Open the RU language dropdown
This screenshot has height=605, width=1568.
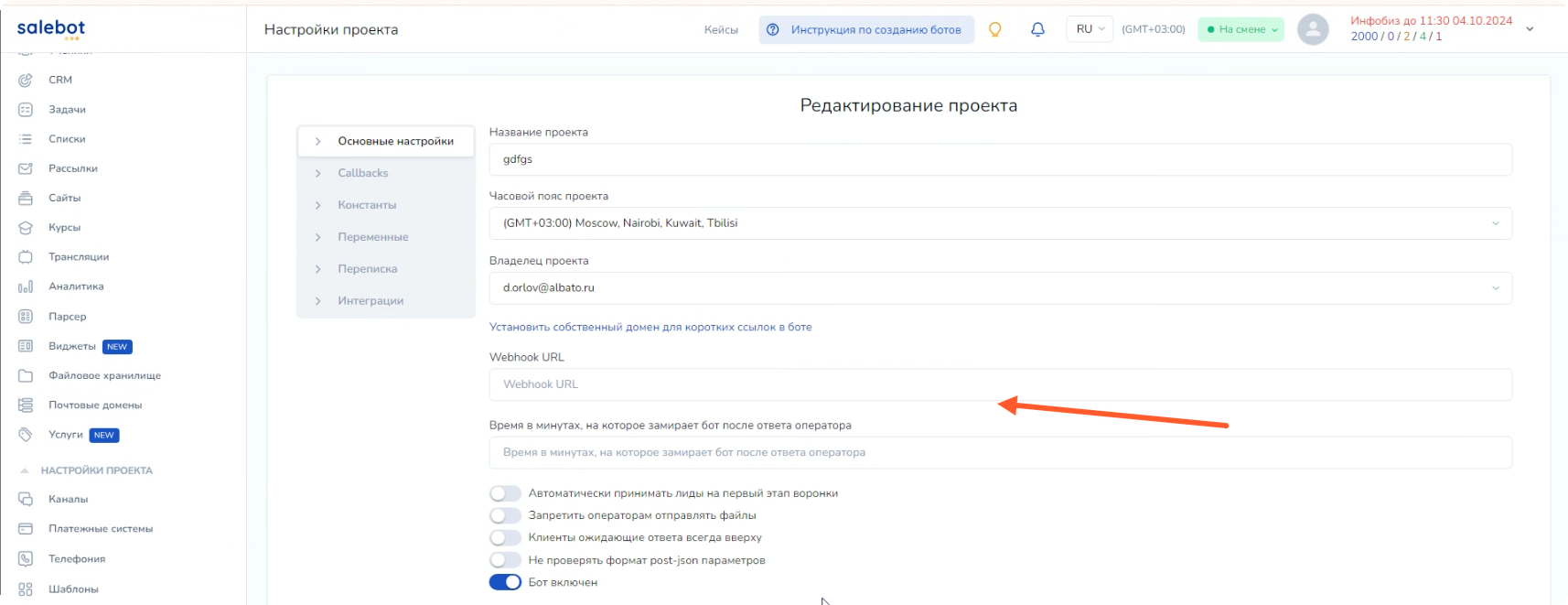(x=1090, y=29)
